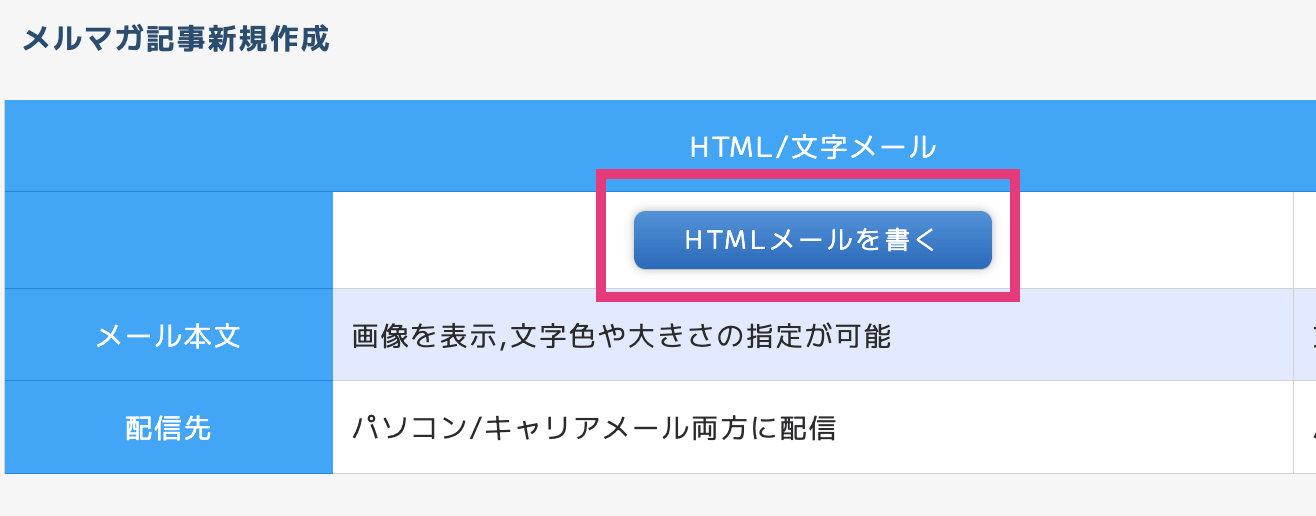
Task: Select the メール本文 row label
Action: tap(168, 336)
